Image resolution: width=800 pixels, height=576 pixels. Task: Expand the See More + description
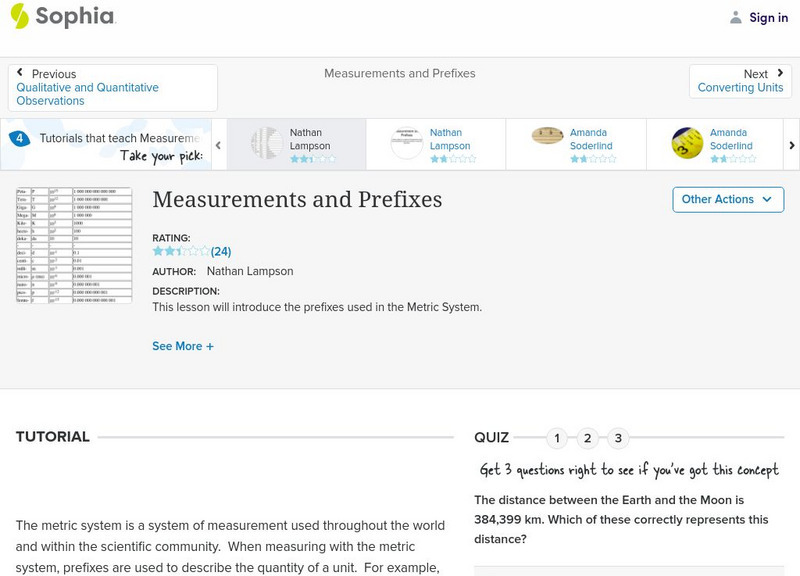[183, 346]
